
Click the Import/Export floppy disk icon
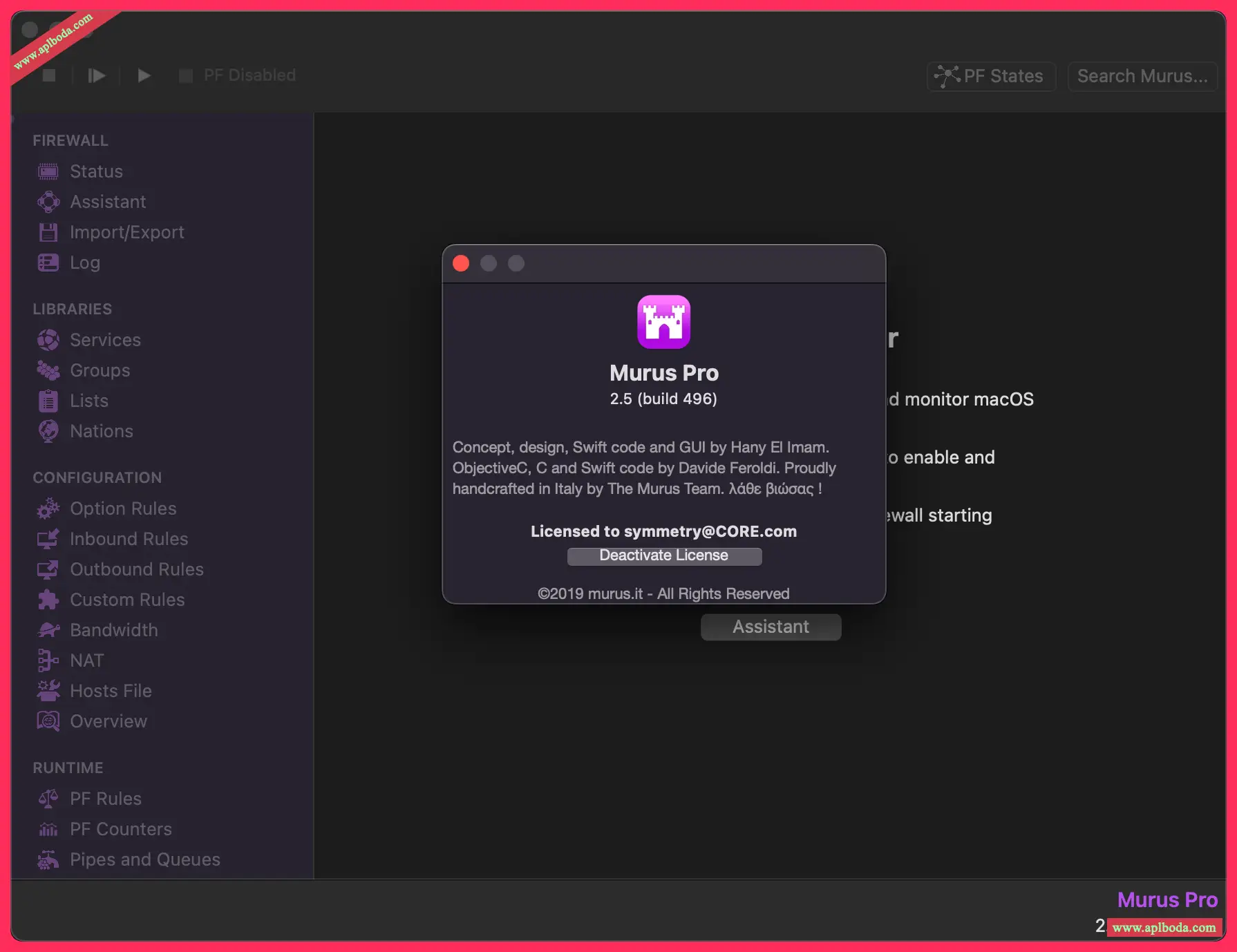(x=48, y=232)
